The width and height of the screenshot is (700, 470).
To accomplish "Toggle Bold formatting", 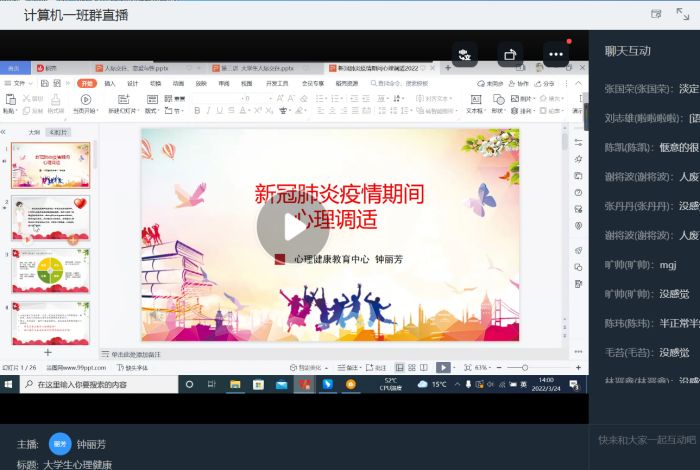I will tap(197, 111).
